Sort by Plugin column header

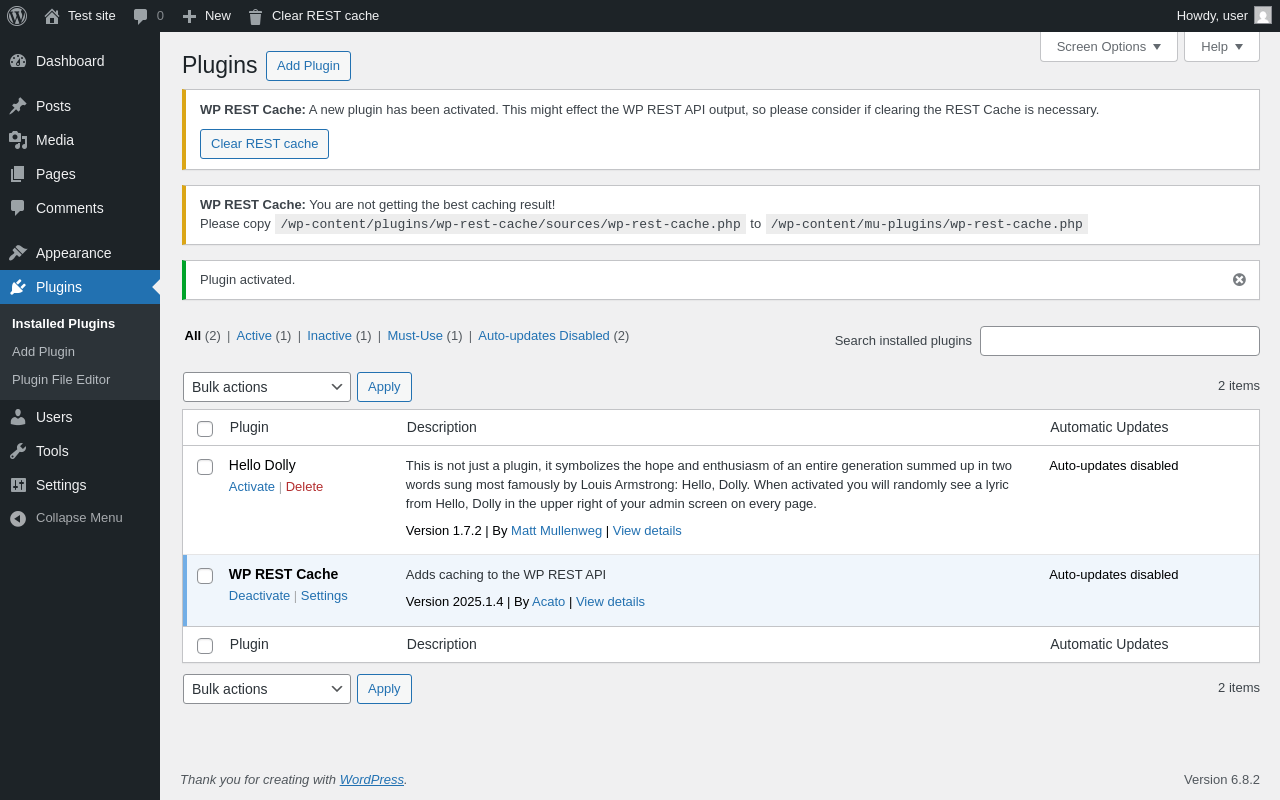click(x=249, y=428)
